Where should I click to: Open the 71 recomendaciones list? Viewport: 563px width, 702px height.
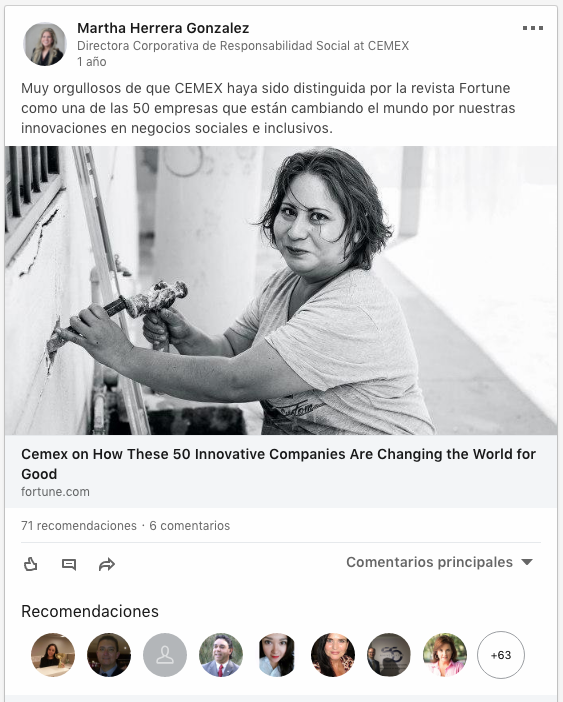point(79,526)
